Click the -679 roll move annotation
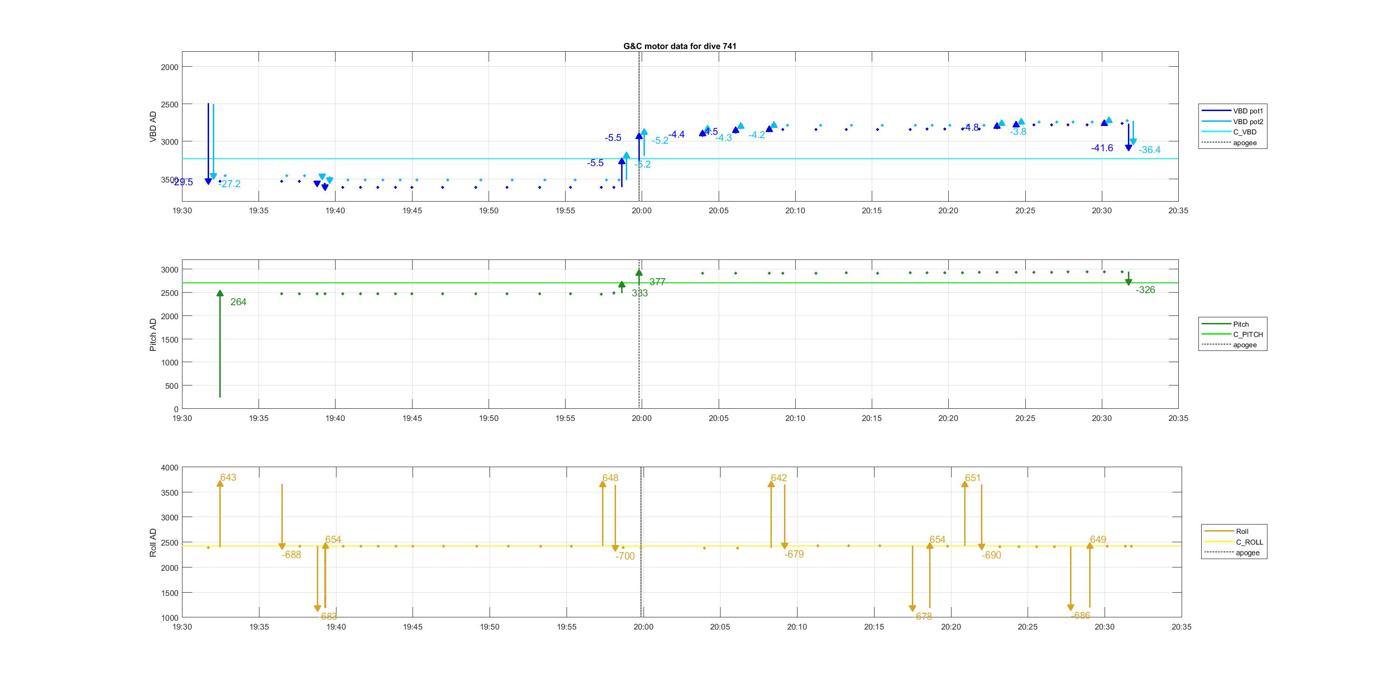Image resolution: width=1400 pixels, height=693 pixels. [794, 555]
